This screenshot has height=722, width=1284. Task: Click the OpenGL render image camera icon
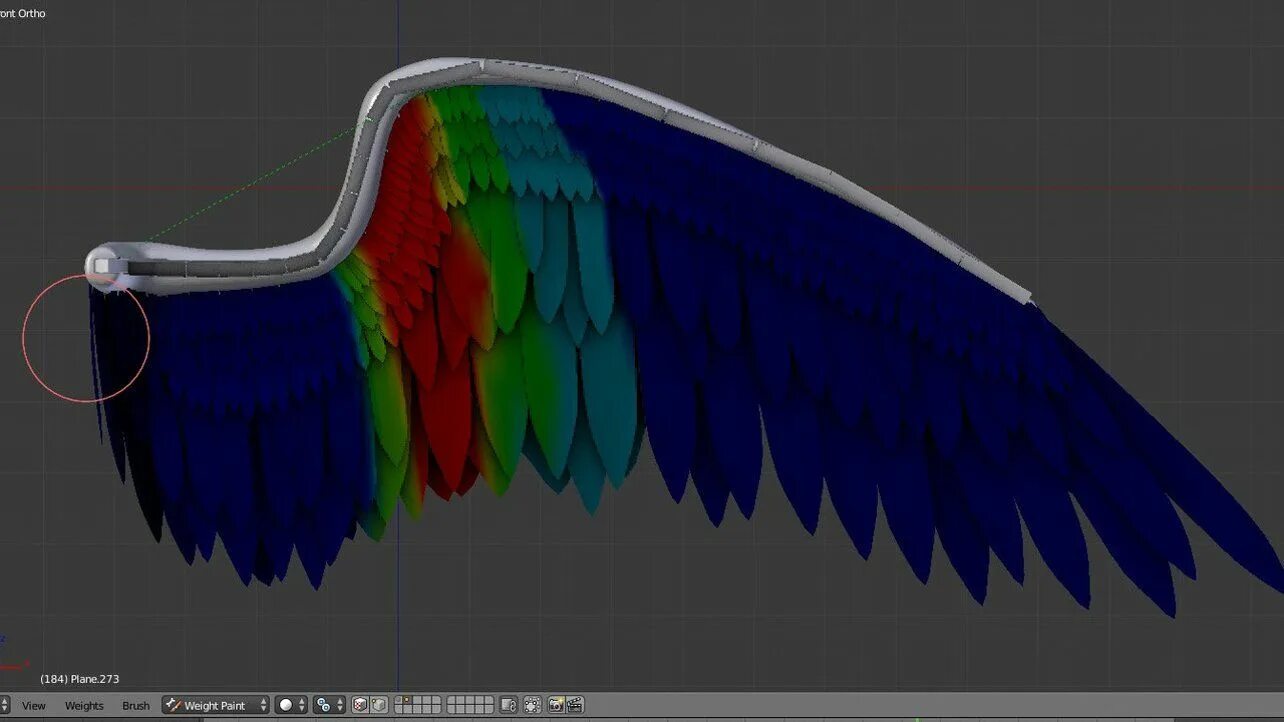(557, 705)
